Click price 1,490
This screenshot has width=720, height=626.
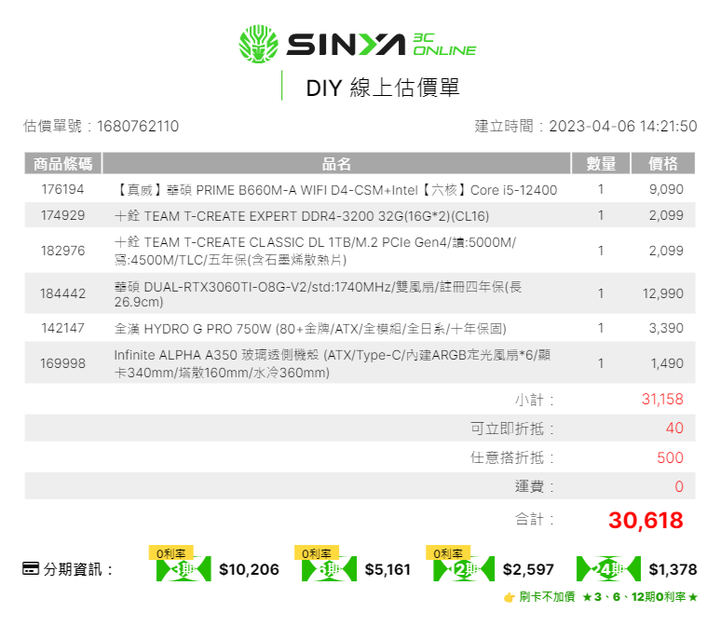click(667, 363)
